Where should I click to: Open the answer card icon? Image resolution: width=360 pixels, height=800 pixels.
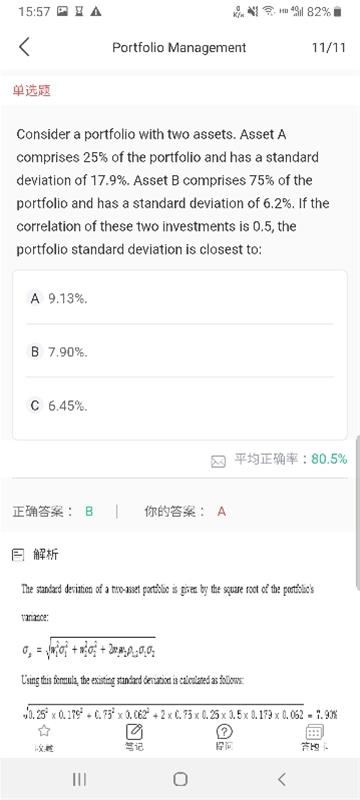click(314, 732)
